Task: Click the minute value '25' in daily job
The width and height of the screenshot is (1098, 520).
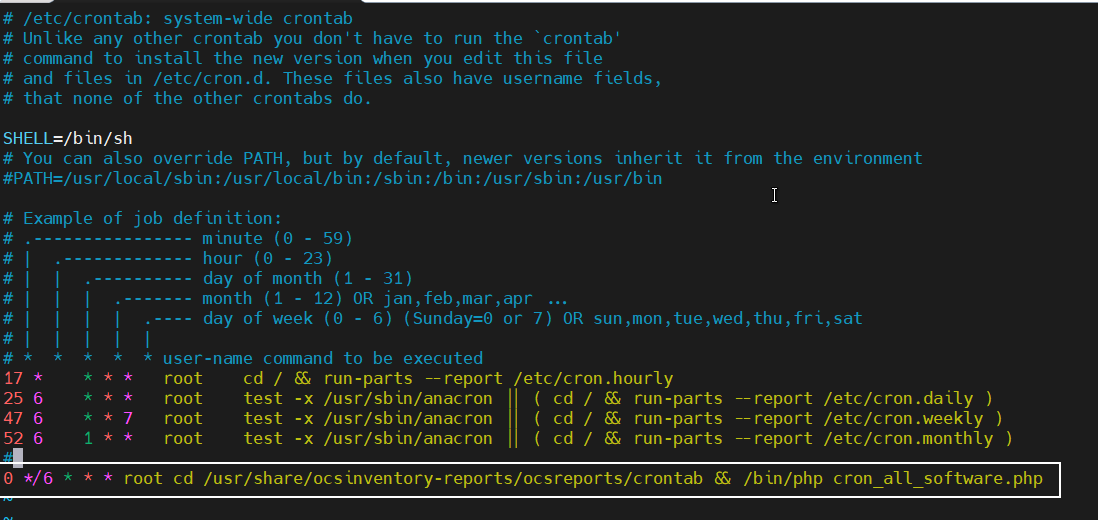Action: coord(13,399)
